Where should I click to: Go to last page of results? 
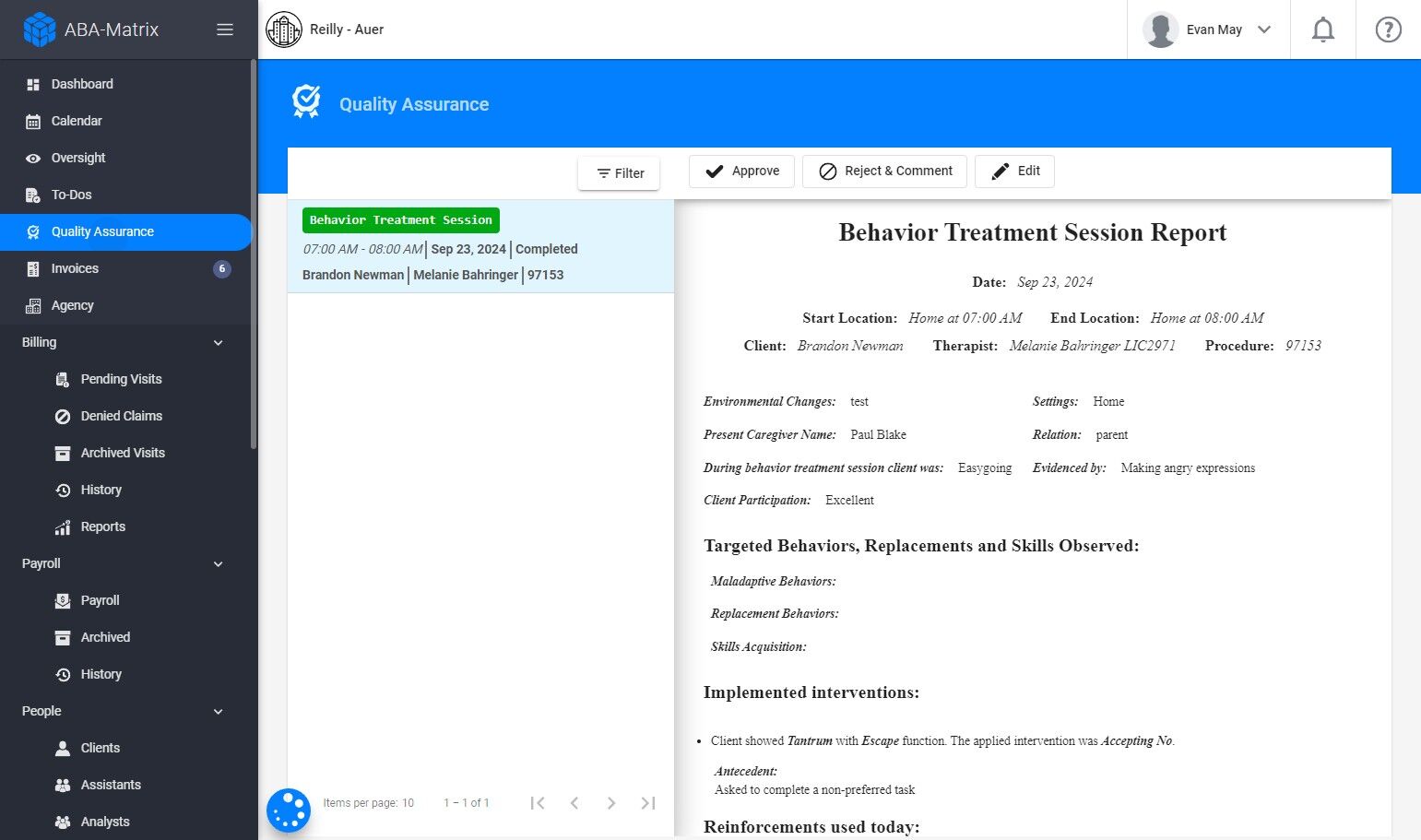click(x=648, y=803)
